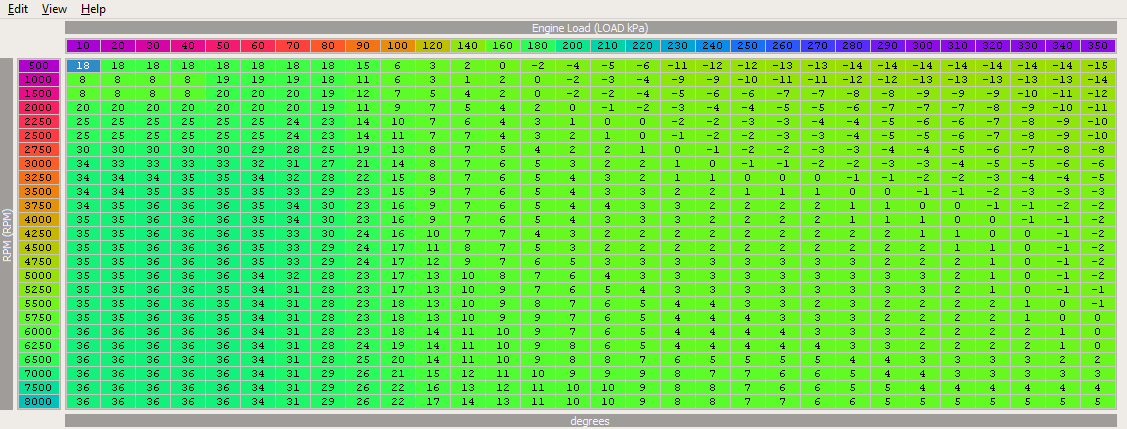
Task: Click the cell at 3000 RPM, 10 kPa
Action: 83,163
